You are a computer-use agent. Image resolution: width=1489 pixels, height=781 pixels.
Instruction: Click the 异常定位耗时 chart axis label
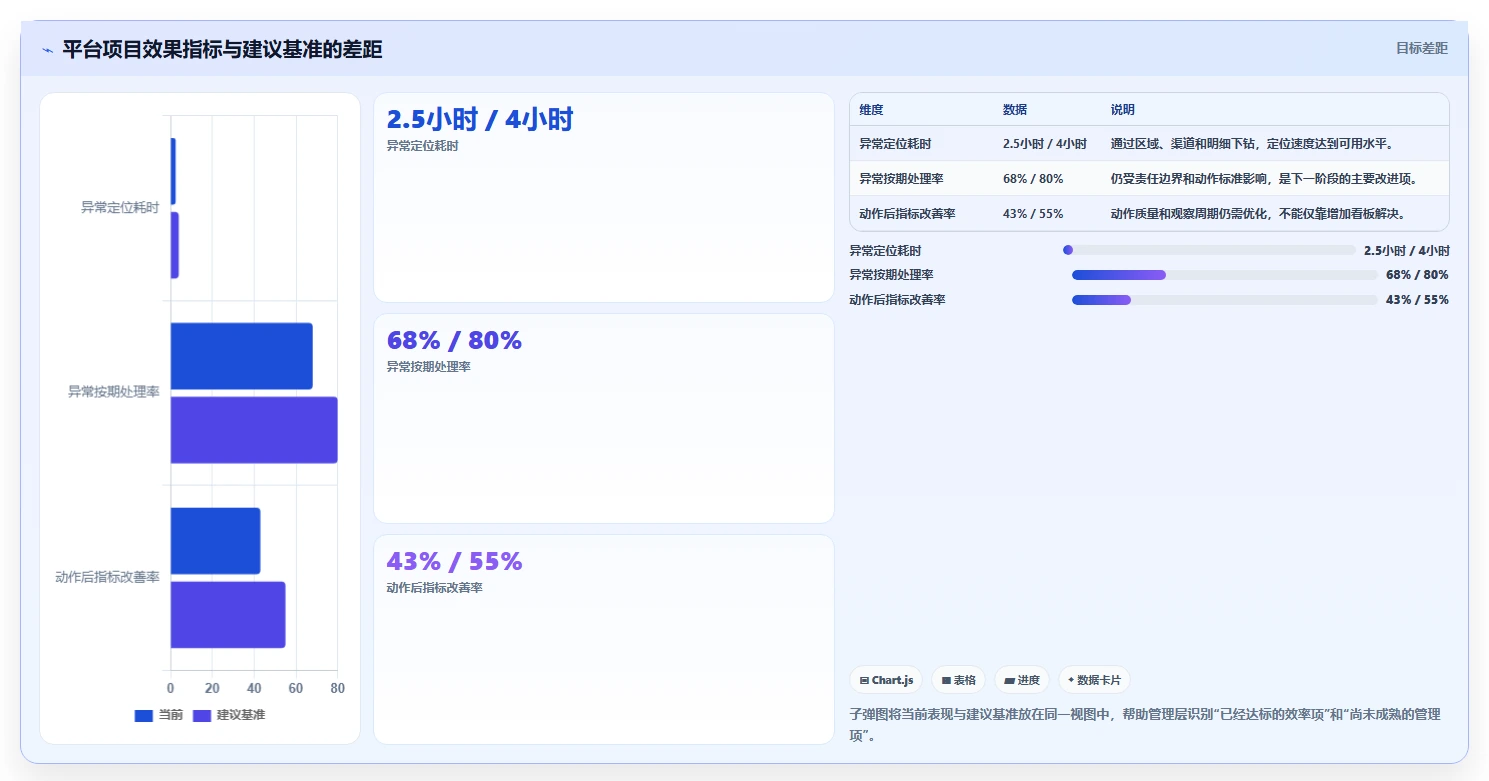[x=120, y=208]
